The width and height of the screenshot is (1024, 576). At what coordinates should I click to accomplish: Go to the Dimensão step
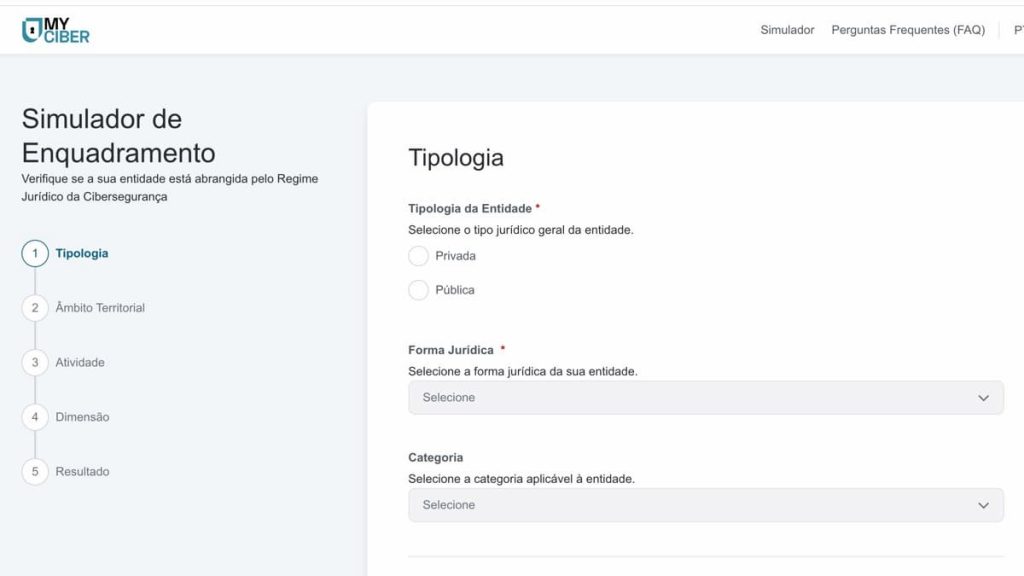click(82, 417)
